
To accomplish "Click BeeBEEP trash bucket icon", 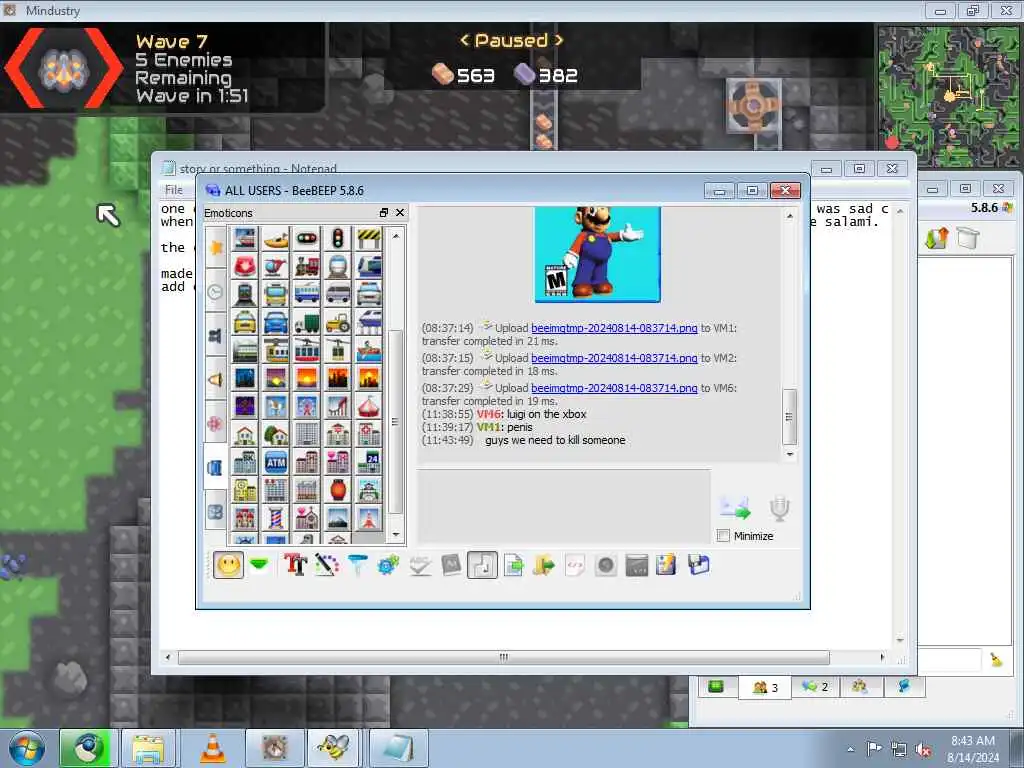I will pos(968,238).
